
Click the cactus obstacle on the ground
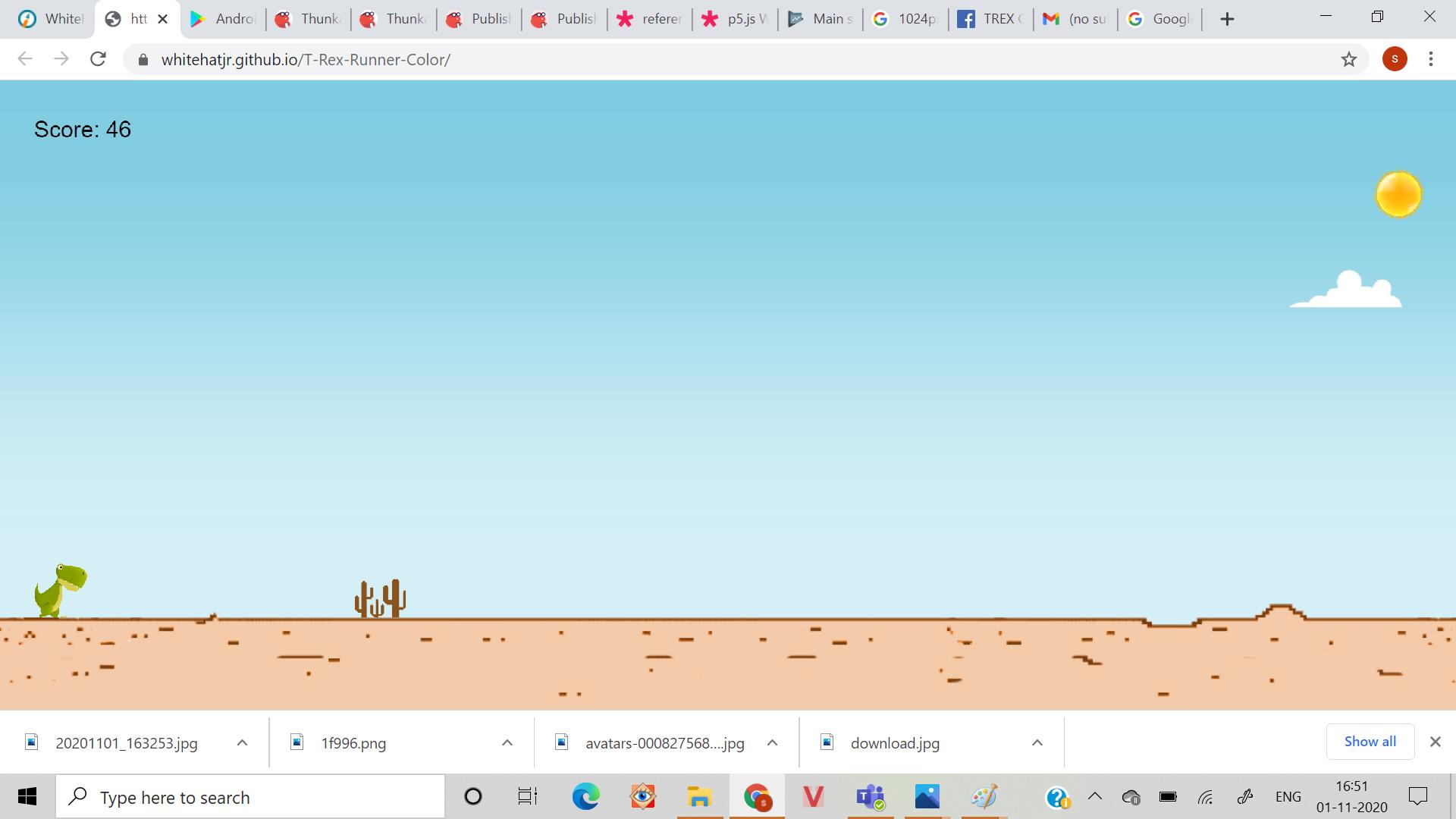pos(381,598)
